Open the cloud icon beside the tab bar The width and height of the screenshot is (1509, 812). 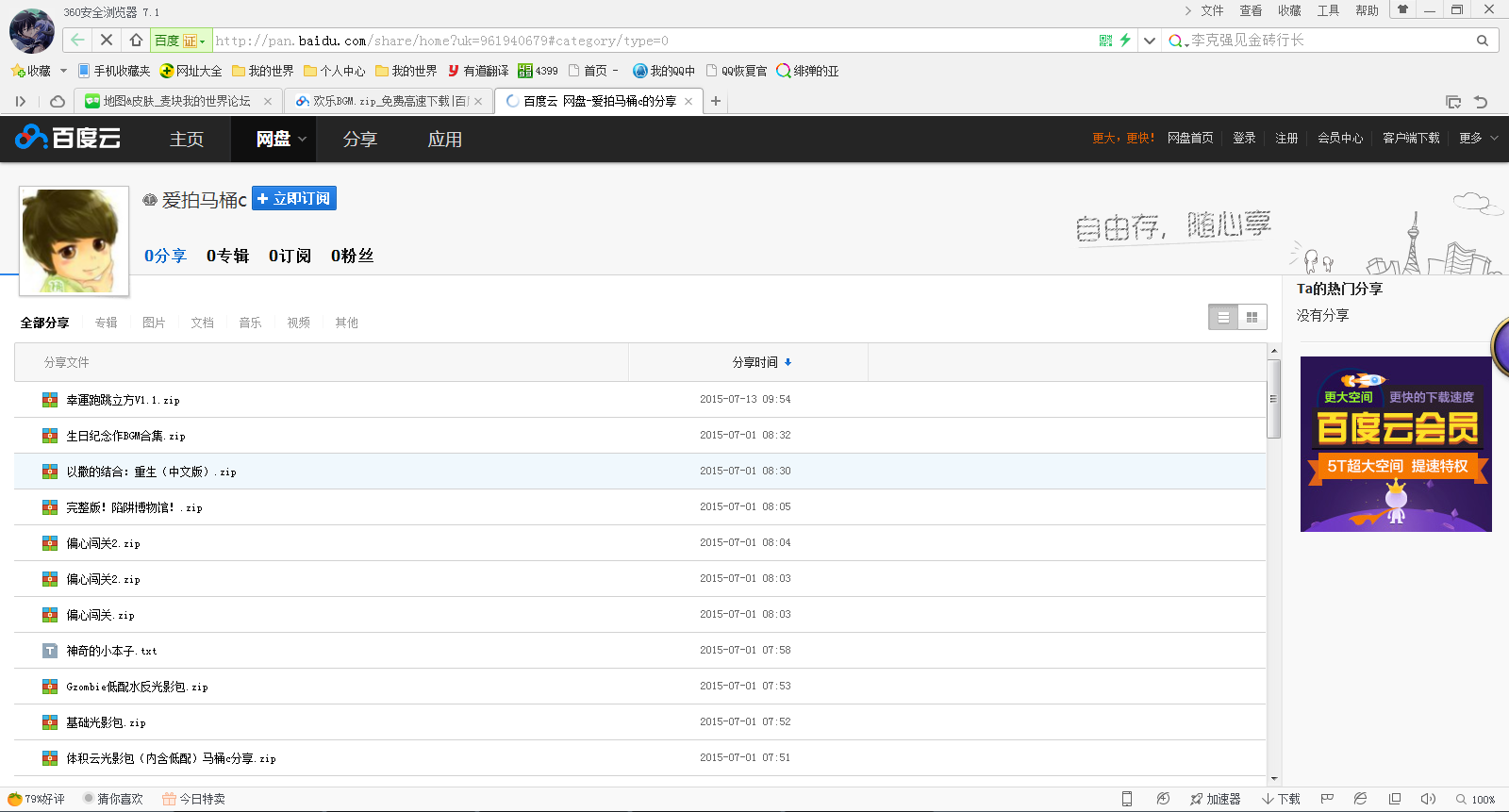click(58, 101)
